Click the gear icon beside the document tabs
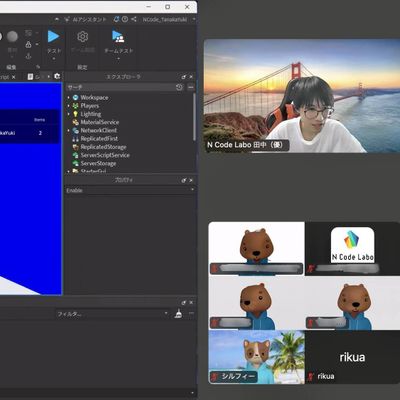 point(57,76)
